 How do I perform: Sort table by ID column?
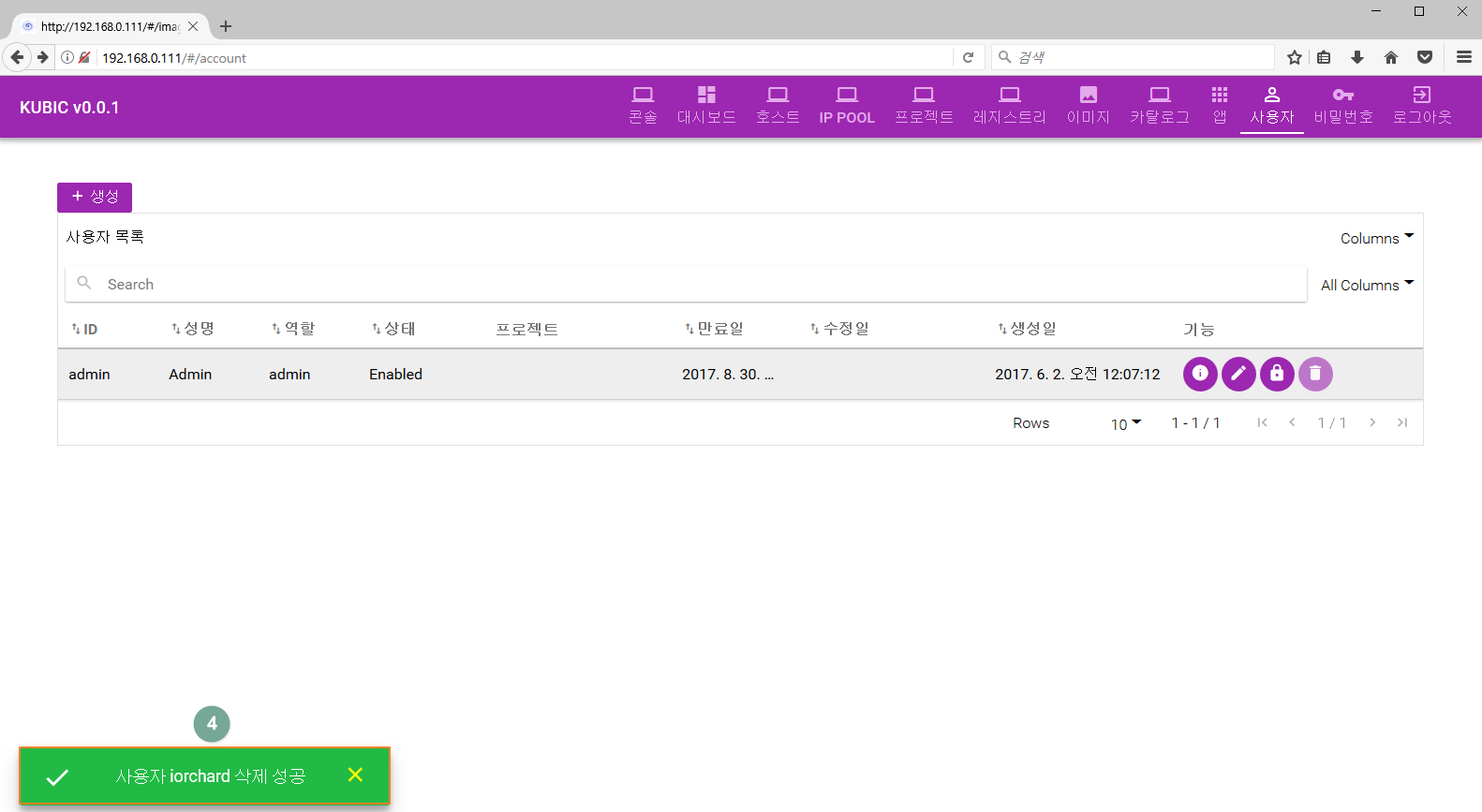[84, 329]
